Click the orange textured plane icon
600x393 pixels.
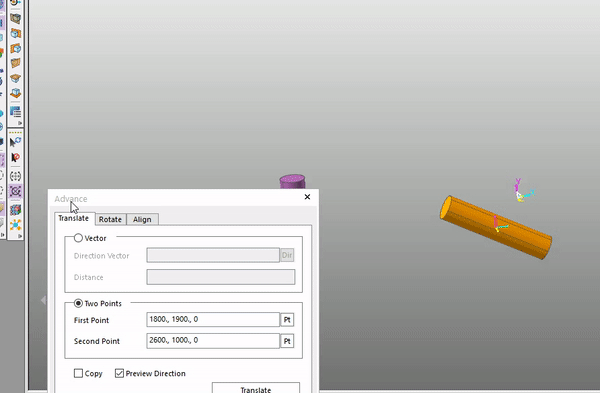tap(15, 63)
